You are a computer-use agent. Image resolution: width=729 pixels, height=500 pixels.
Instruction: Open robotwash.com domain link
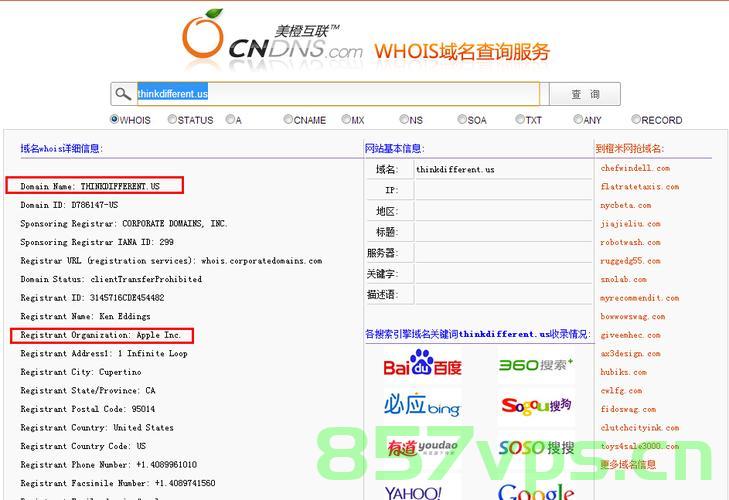pos(630,242)
